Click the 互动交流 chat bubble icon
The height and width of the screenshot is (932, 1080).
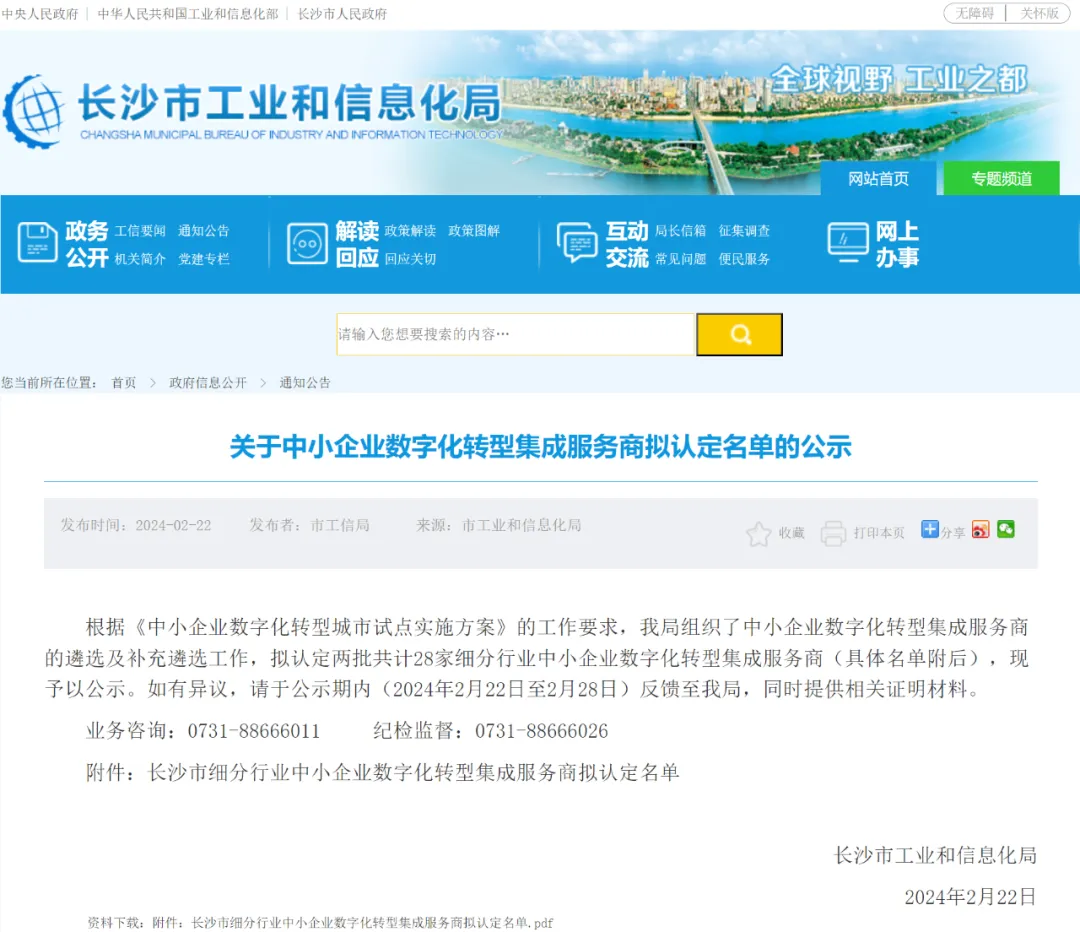coord(577,242)
